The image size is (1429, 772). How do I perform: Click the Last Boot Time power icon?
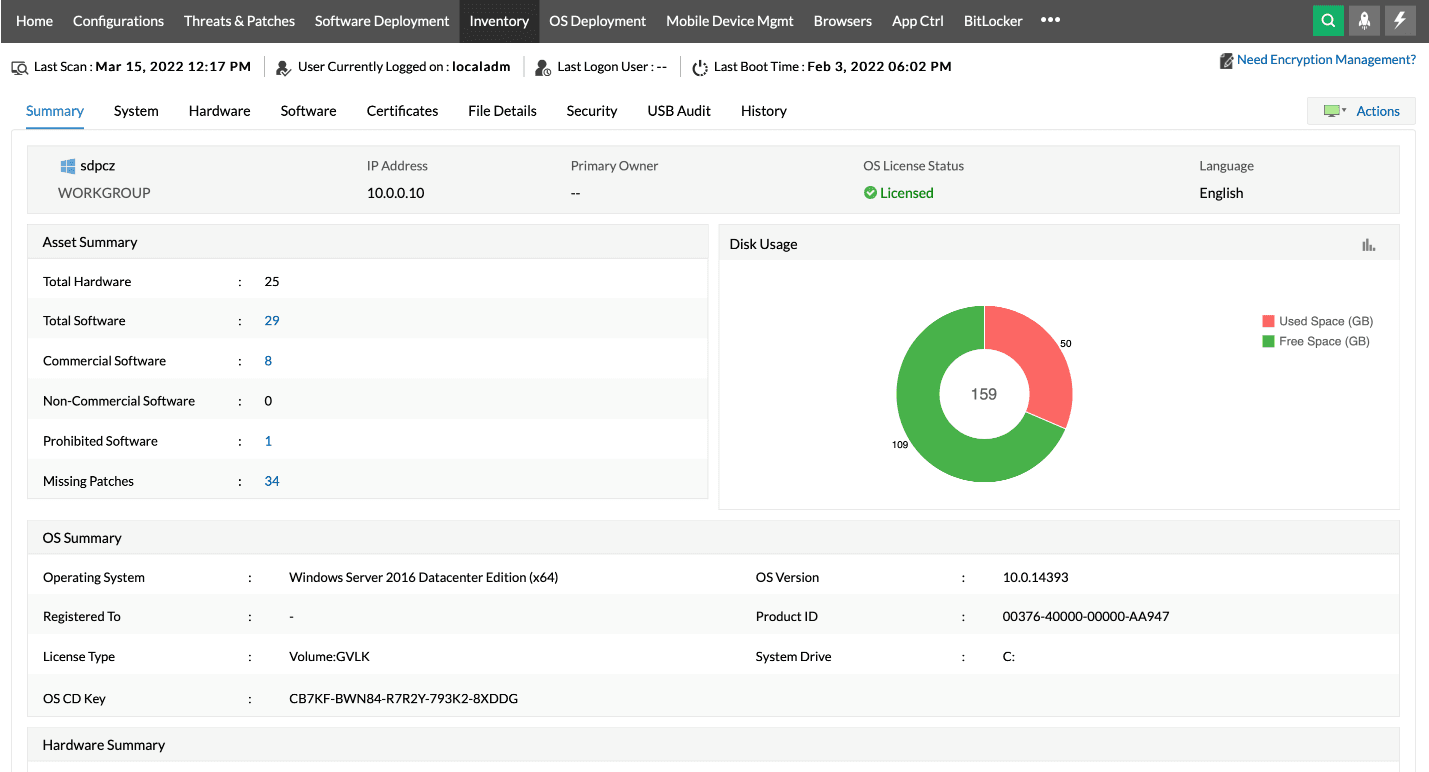click(x=700, y=67)
